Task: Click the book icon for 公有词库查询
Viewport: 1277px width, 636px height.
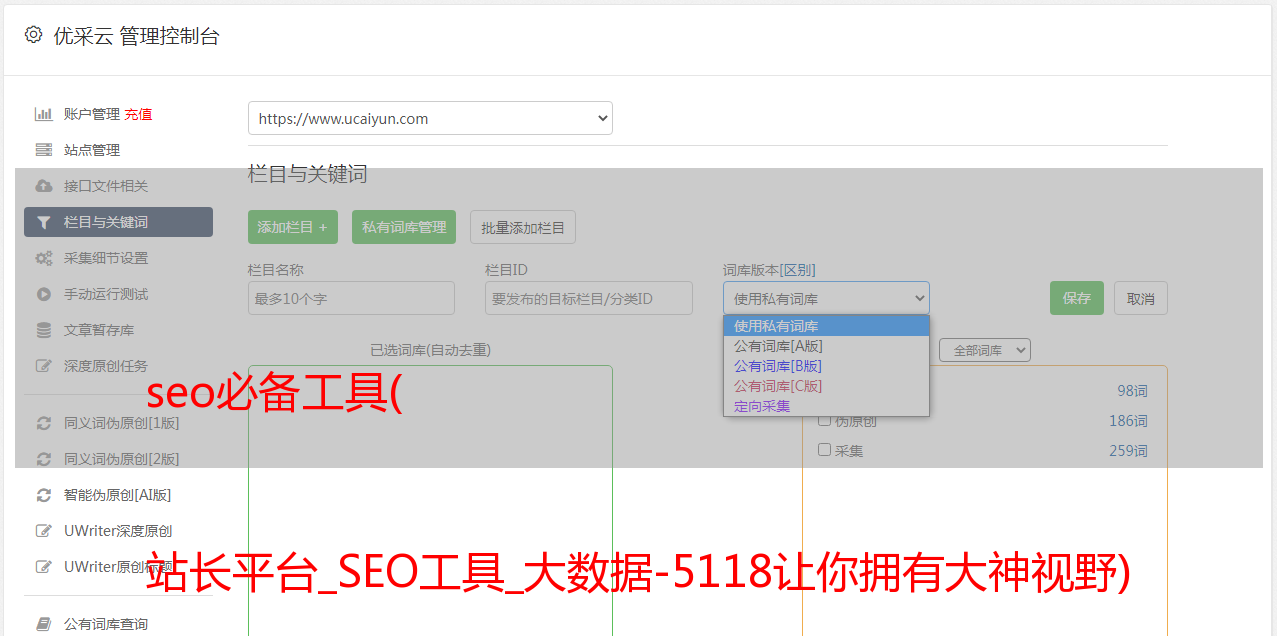Action: click(43, 624)
